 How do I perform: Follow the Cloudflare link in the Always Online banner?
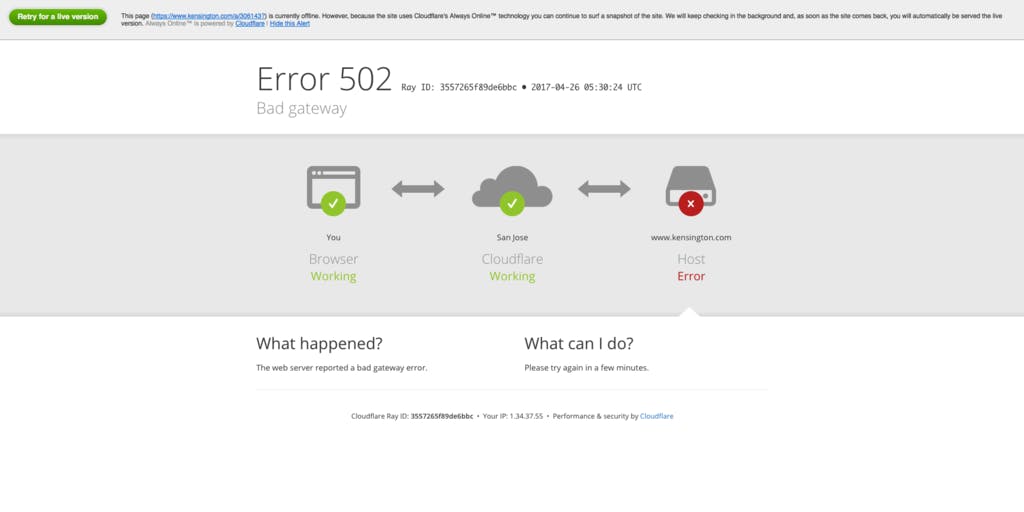[x=250, y=24]
